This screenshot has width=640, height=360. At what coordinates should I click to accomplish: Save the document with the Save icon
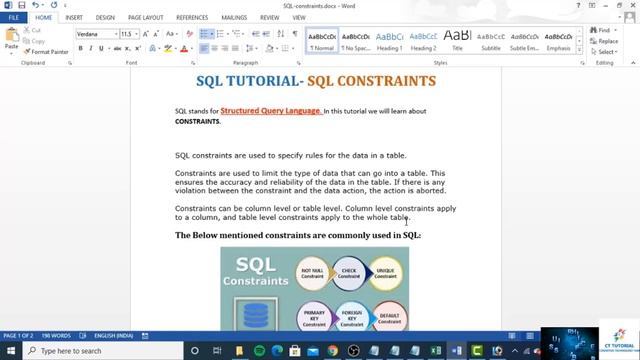[22, 5]
